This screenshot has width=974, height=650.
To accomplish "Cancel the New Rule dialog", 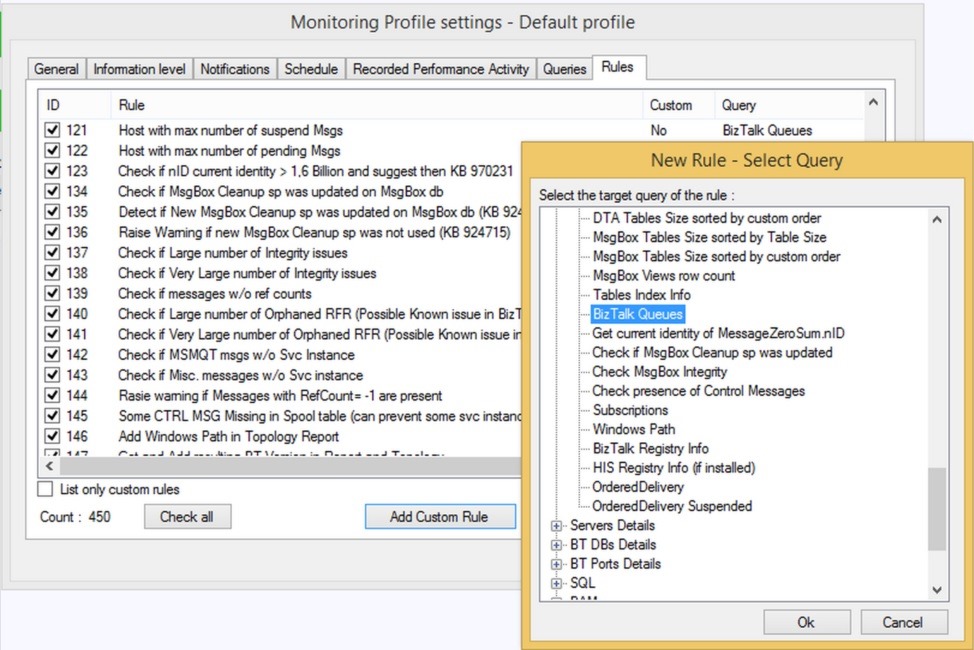I will [903, 622].
